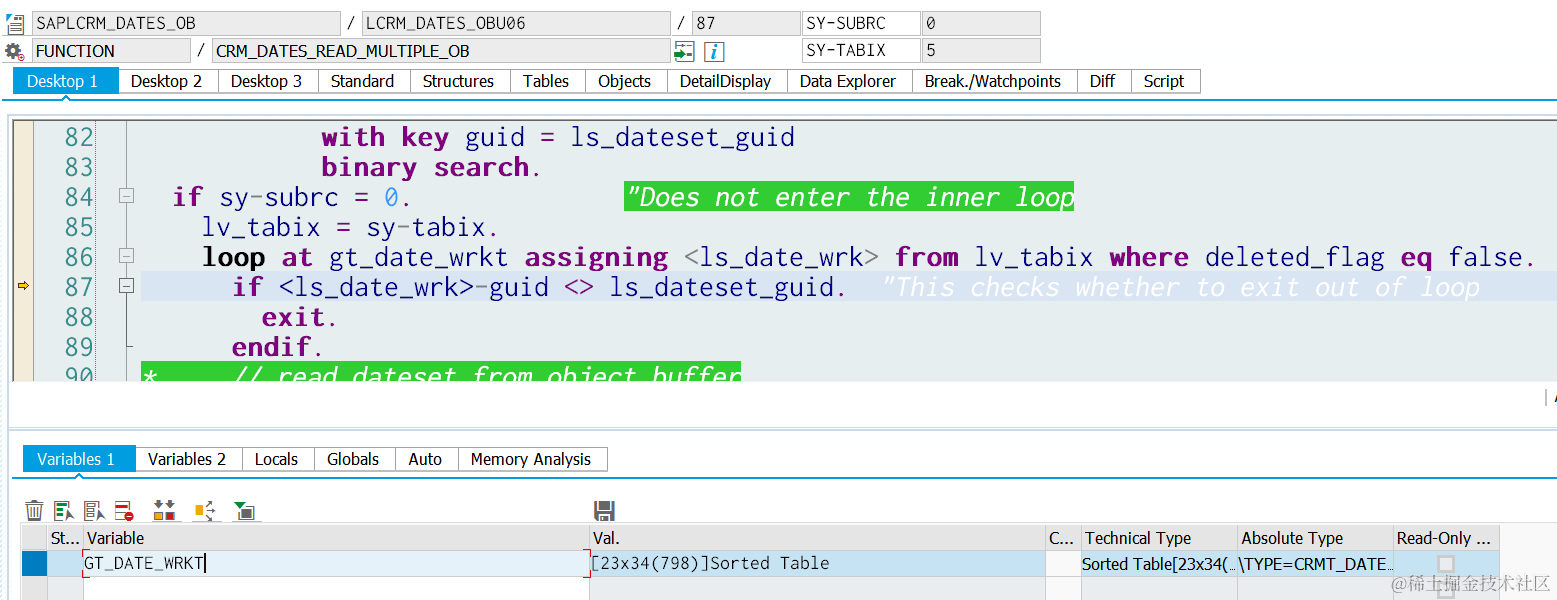Select the Variables 2 tab
This screenshot has width=1557, height=600.
pos(187,459)
